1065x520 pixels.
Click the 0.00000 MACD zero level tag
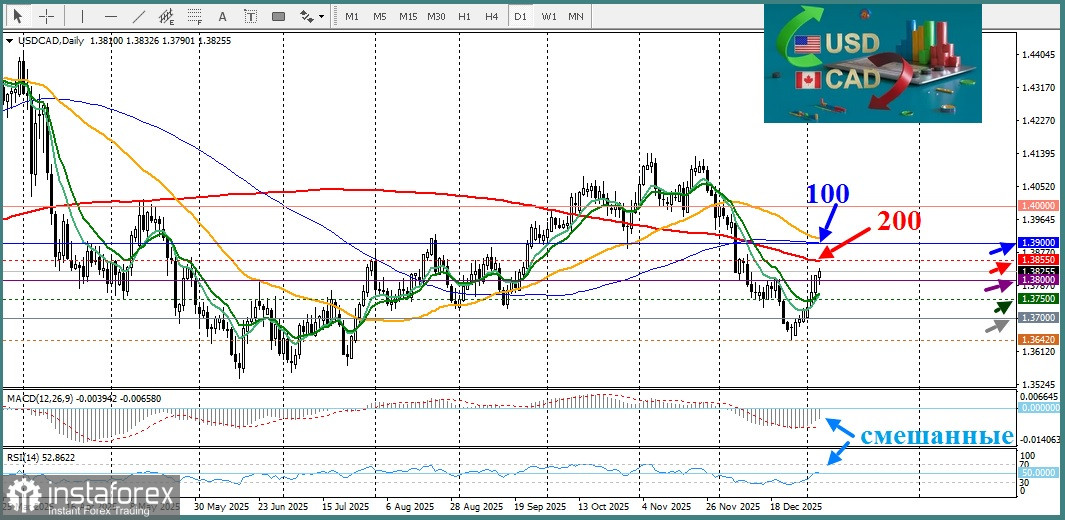tap(1039, 408)
